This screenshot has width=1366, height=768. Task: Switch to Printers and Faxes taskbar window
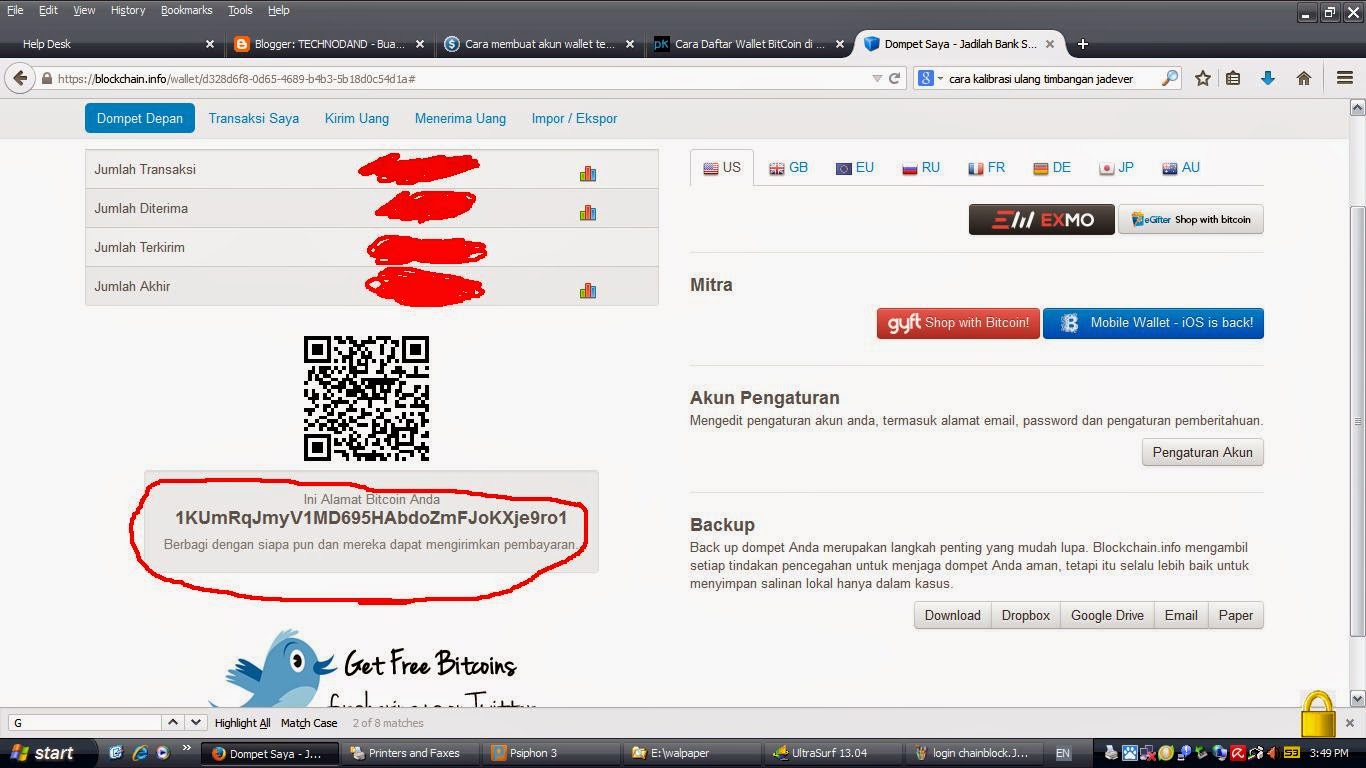pos(413,753)
